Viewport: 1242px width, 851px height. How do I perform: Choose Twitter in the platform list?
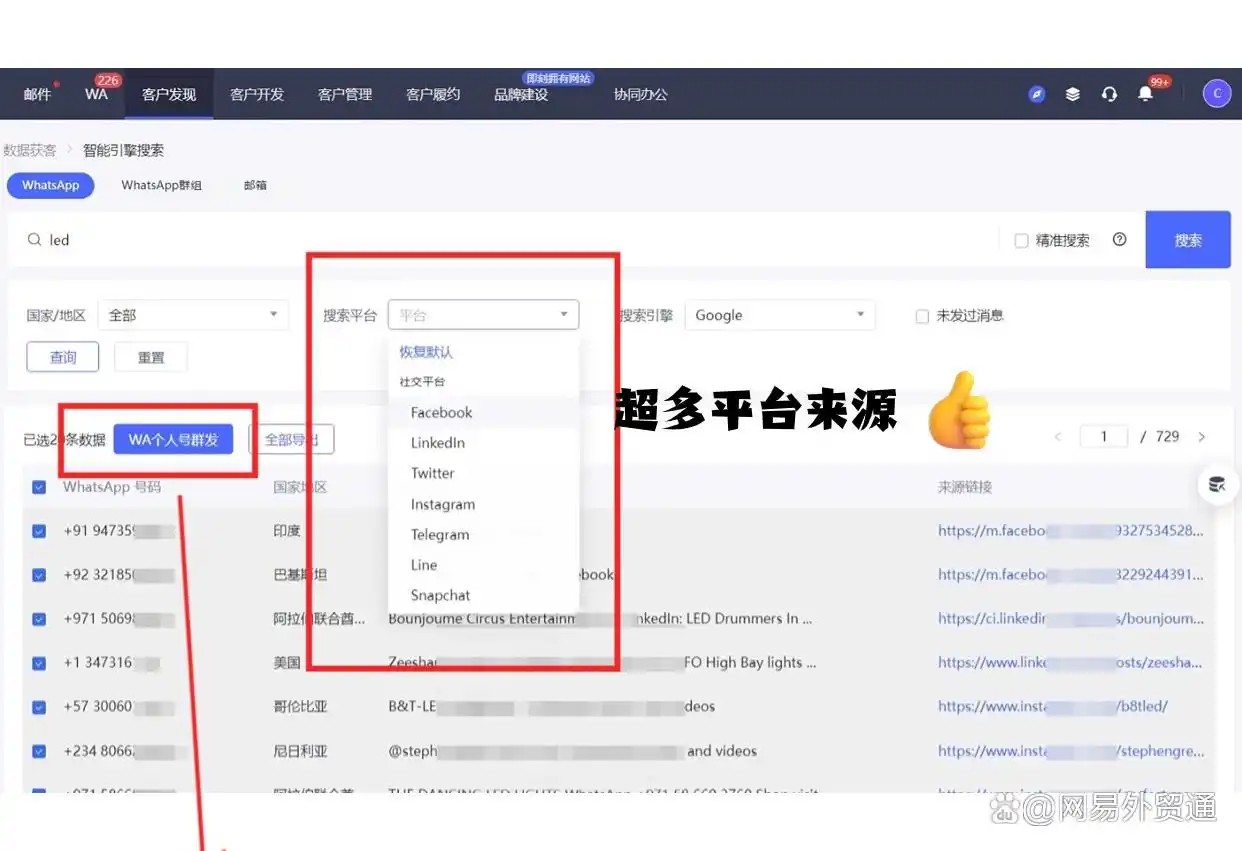pos(432,473)
